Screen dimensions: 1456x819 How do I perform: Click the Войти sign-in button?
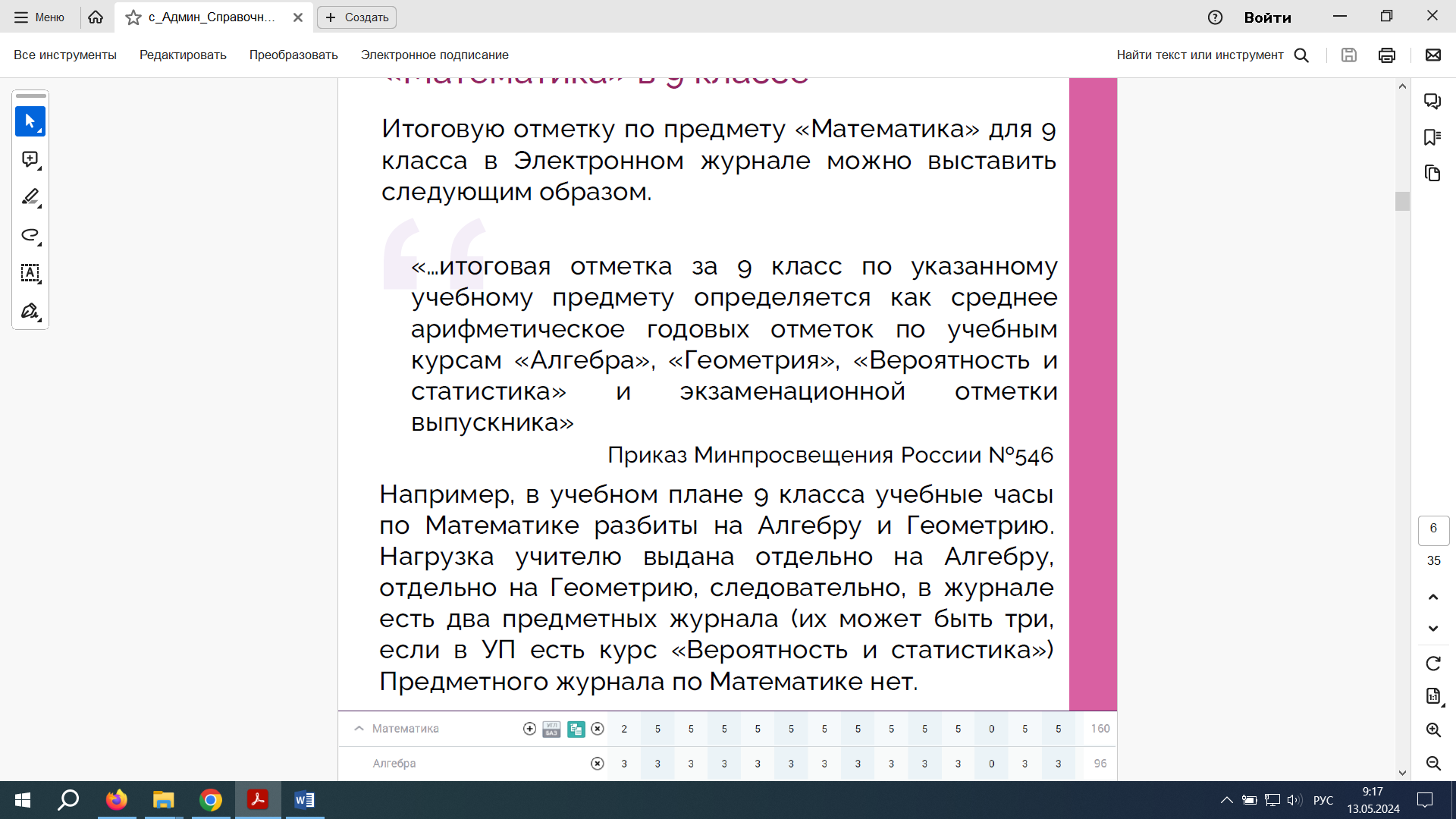1267,17
